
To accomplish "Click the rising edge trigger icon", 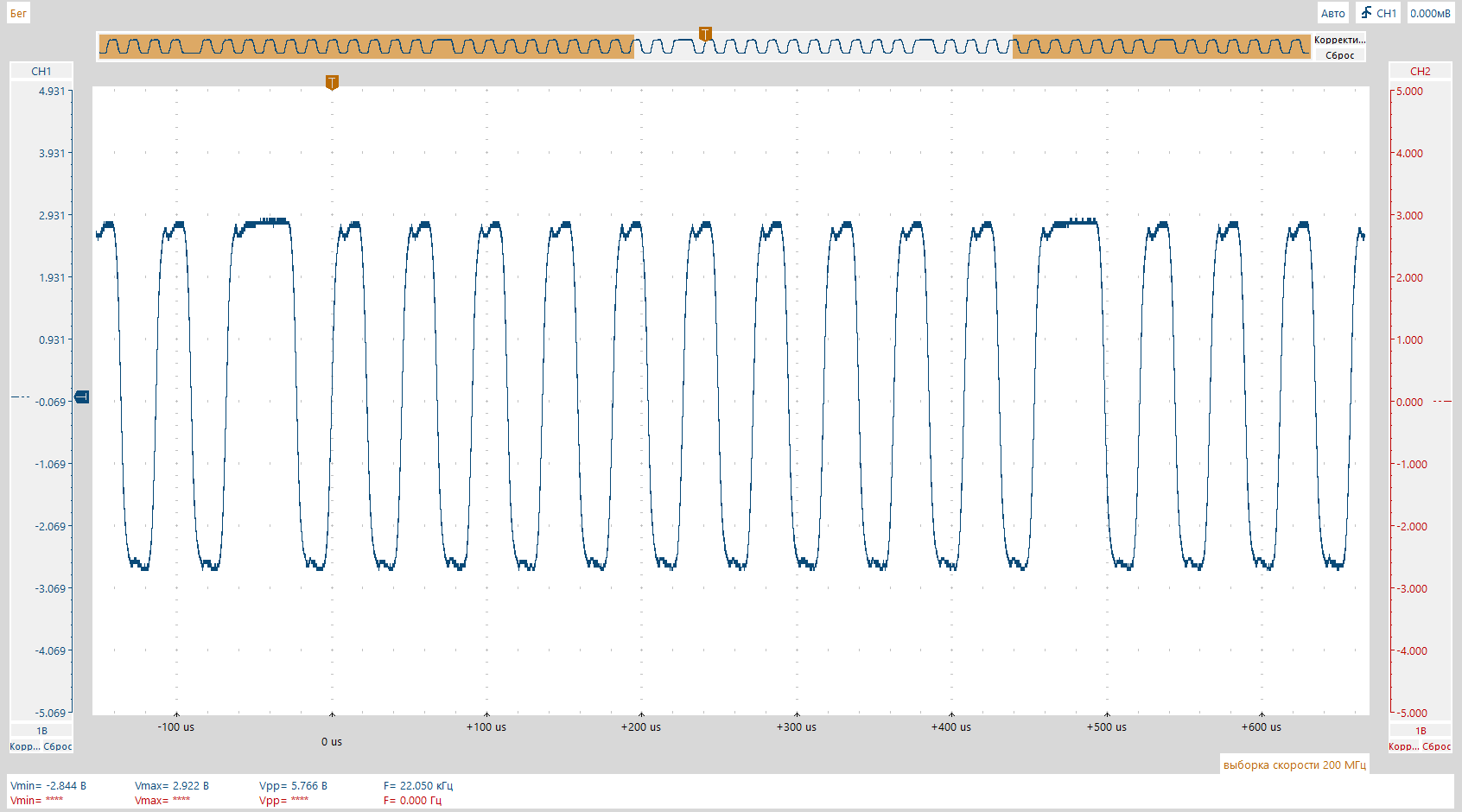I will [1366, 13].
